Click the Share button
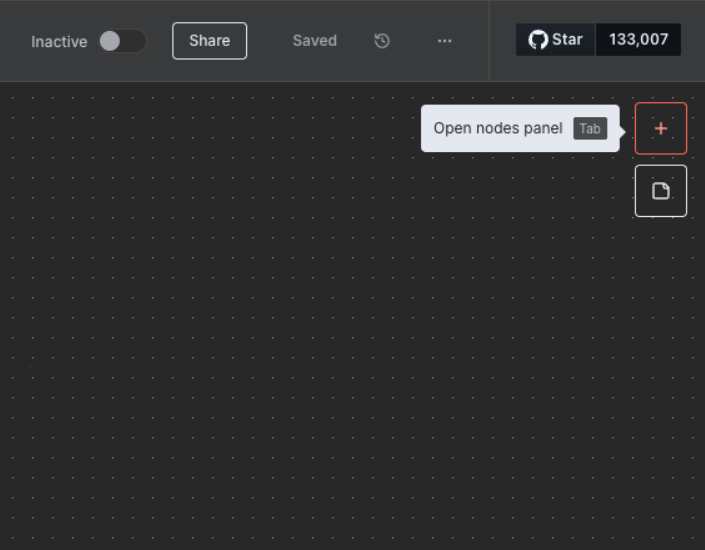This screenshot has height=550, width=705. click(210, 40)
